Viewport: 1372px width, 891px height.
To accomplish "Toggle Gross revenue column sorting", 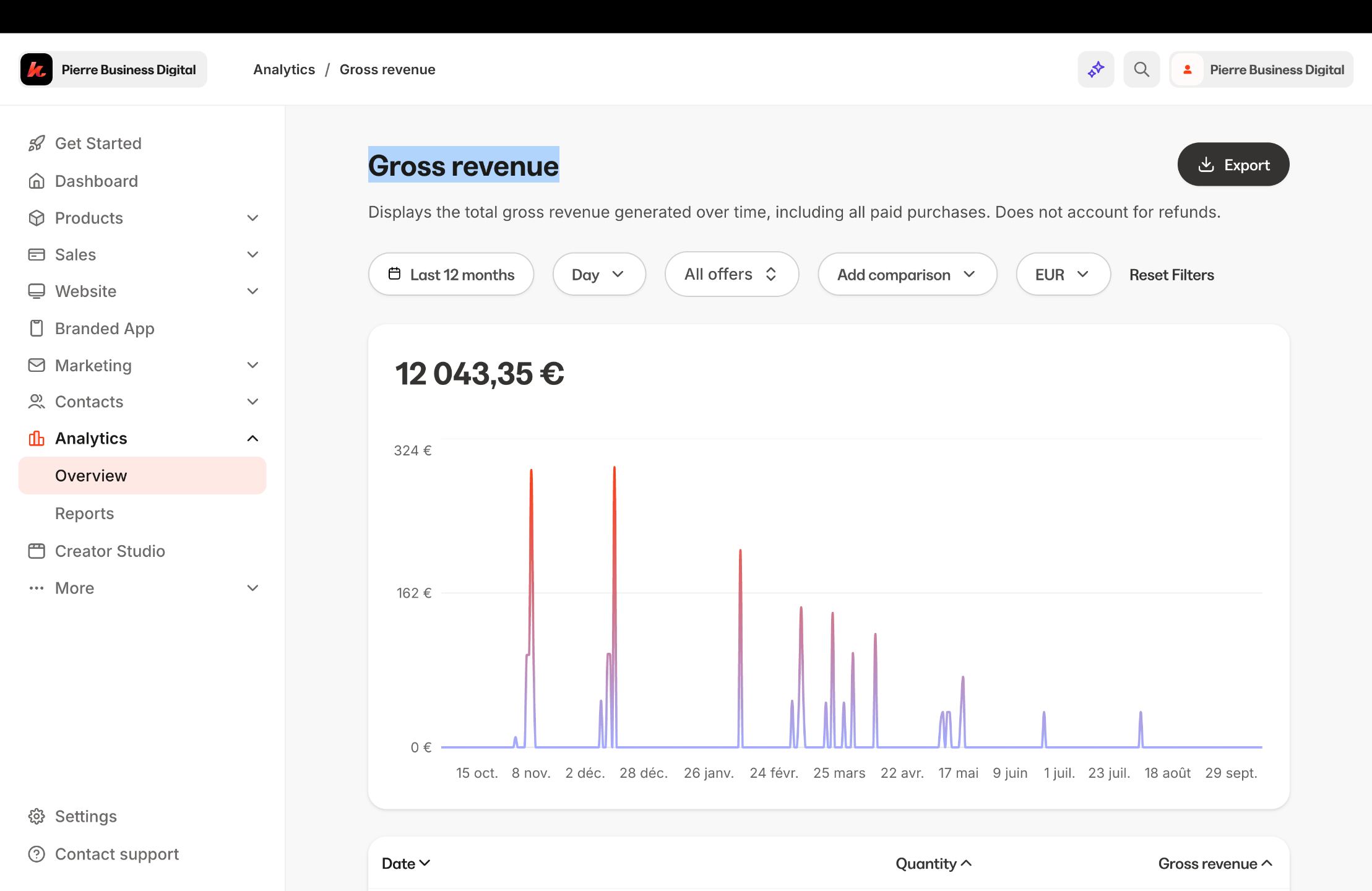I will 1215,864.
